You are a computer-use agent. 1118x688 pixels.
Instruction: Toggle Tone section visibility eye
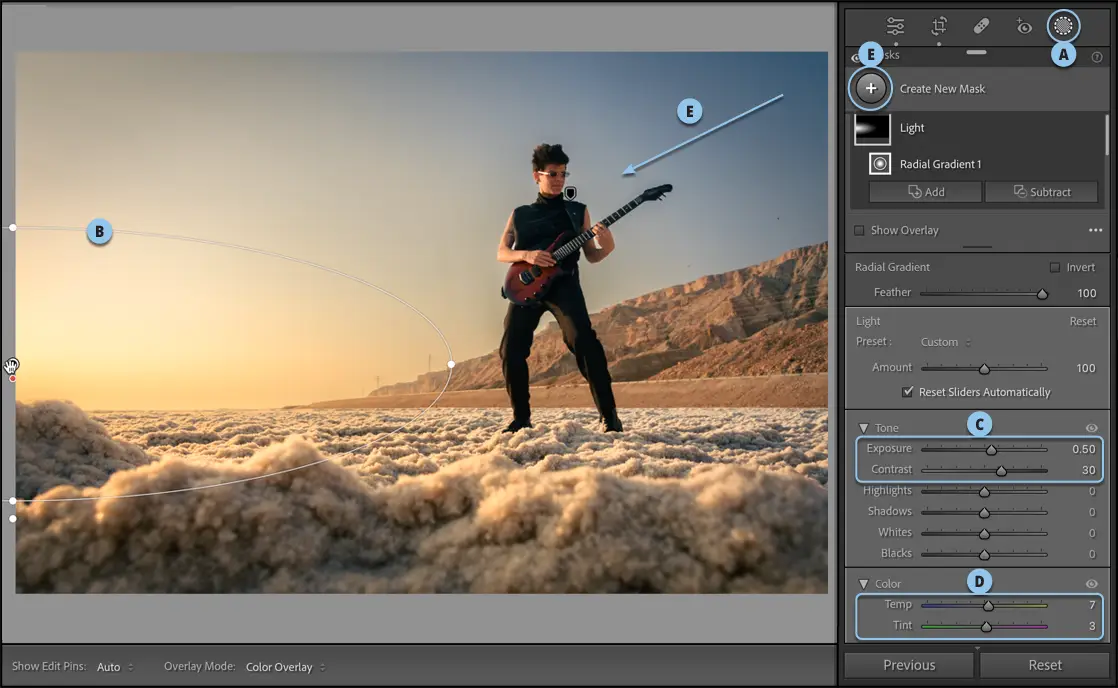click(1092, 428)
